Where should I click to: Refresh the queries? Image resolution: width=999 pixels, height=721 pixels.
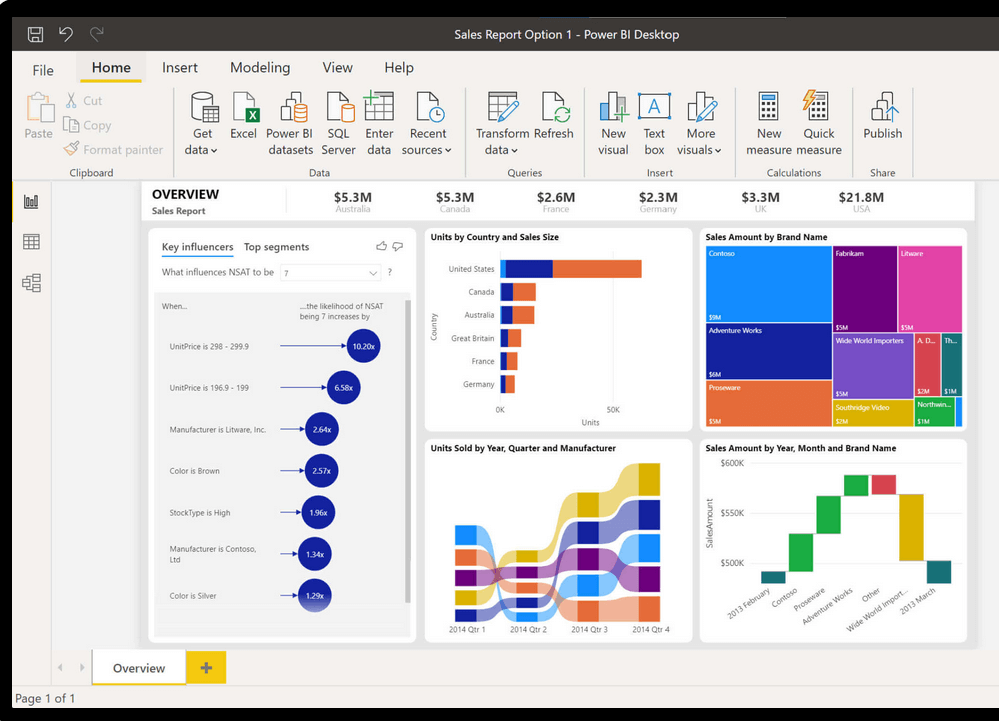(554, 115)
